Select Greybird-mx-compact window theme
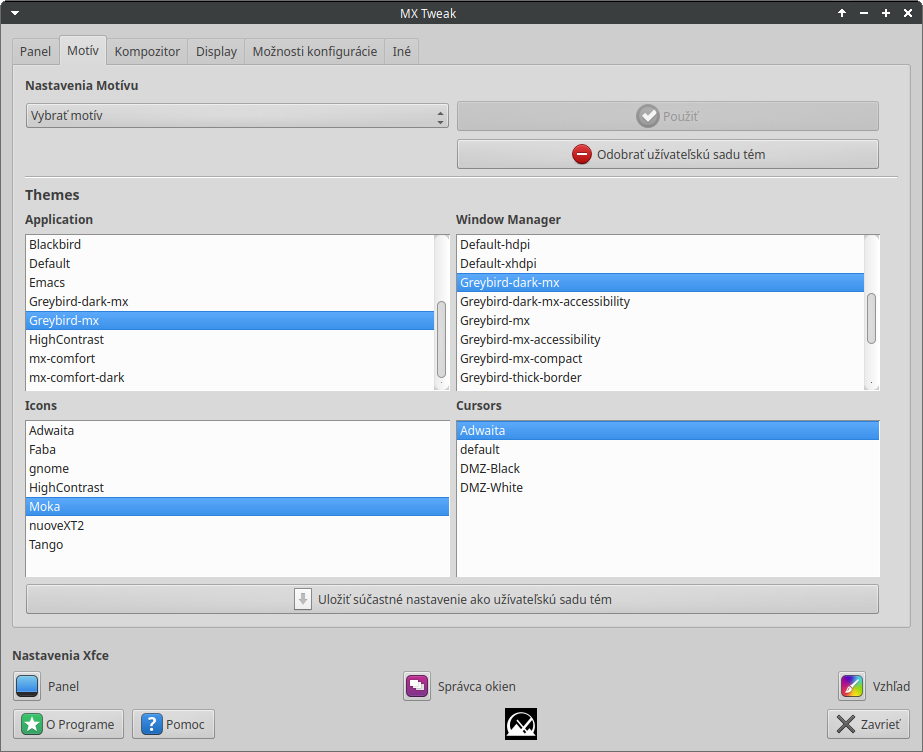The image size is (923, 752). (x=660, y=358)
